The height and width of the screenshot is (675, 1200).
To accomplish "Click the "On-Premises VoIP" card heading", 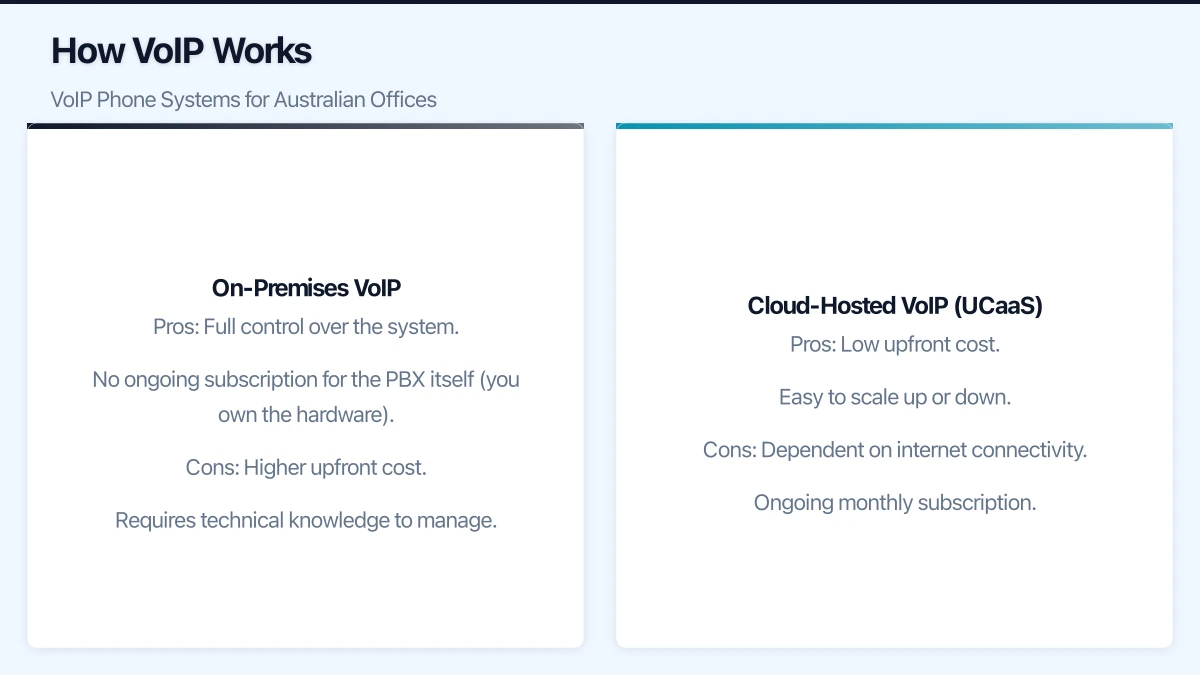I will [x=306, y=288].
